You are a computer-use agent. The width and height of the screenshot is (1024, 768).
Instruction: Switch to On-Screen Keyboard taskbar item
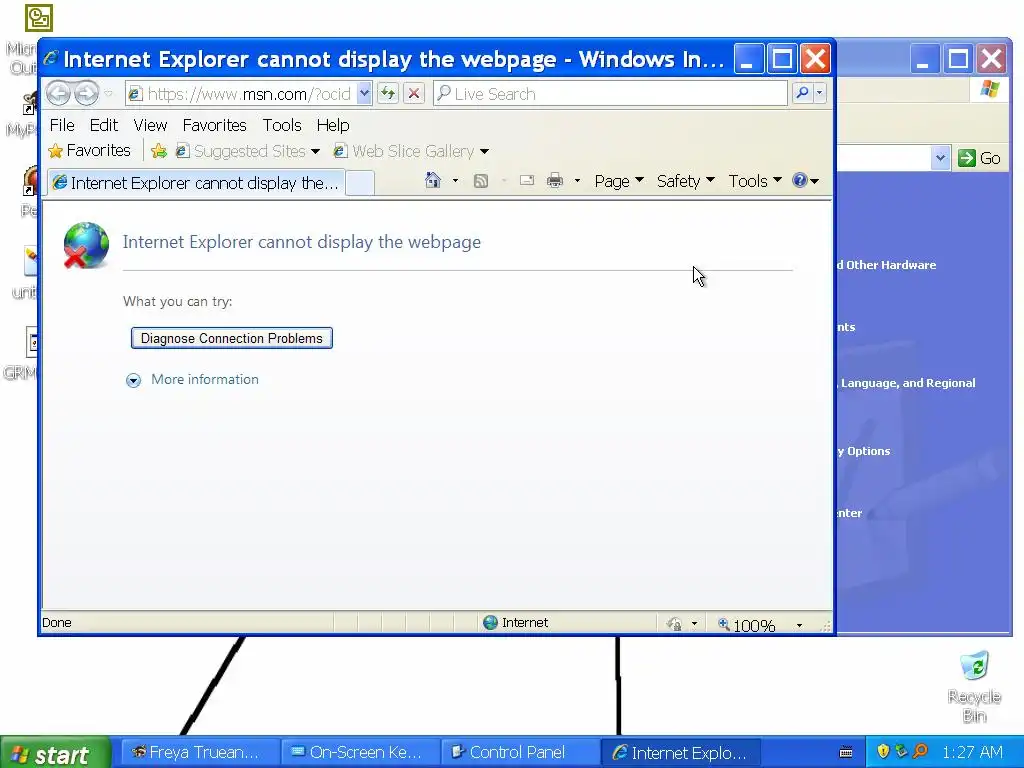click(x=360, y=752)
